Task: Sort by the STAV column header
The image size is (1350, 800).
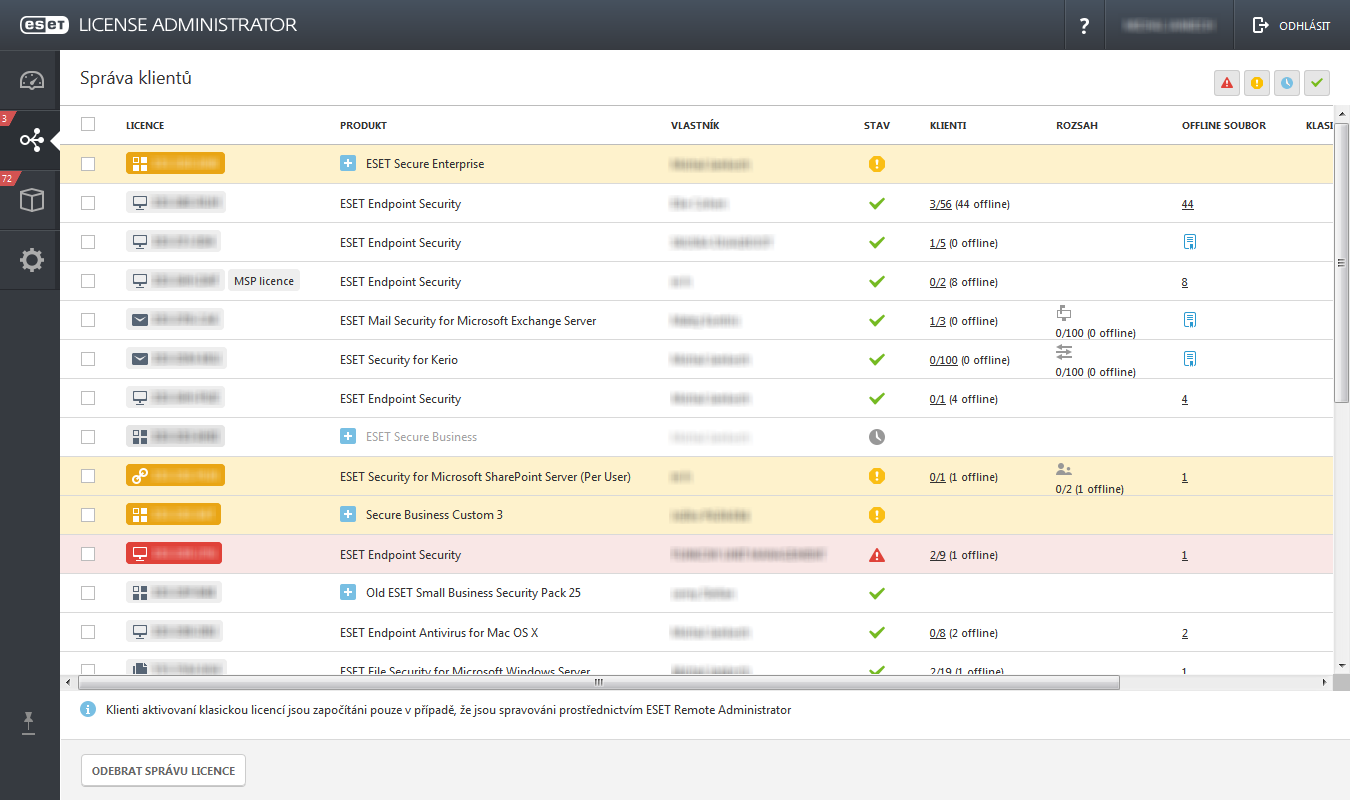Action: pos(877,125)
